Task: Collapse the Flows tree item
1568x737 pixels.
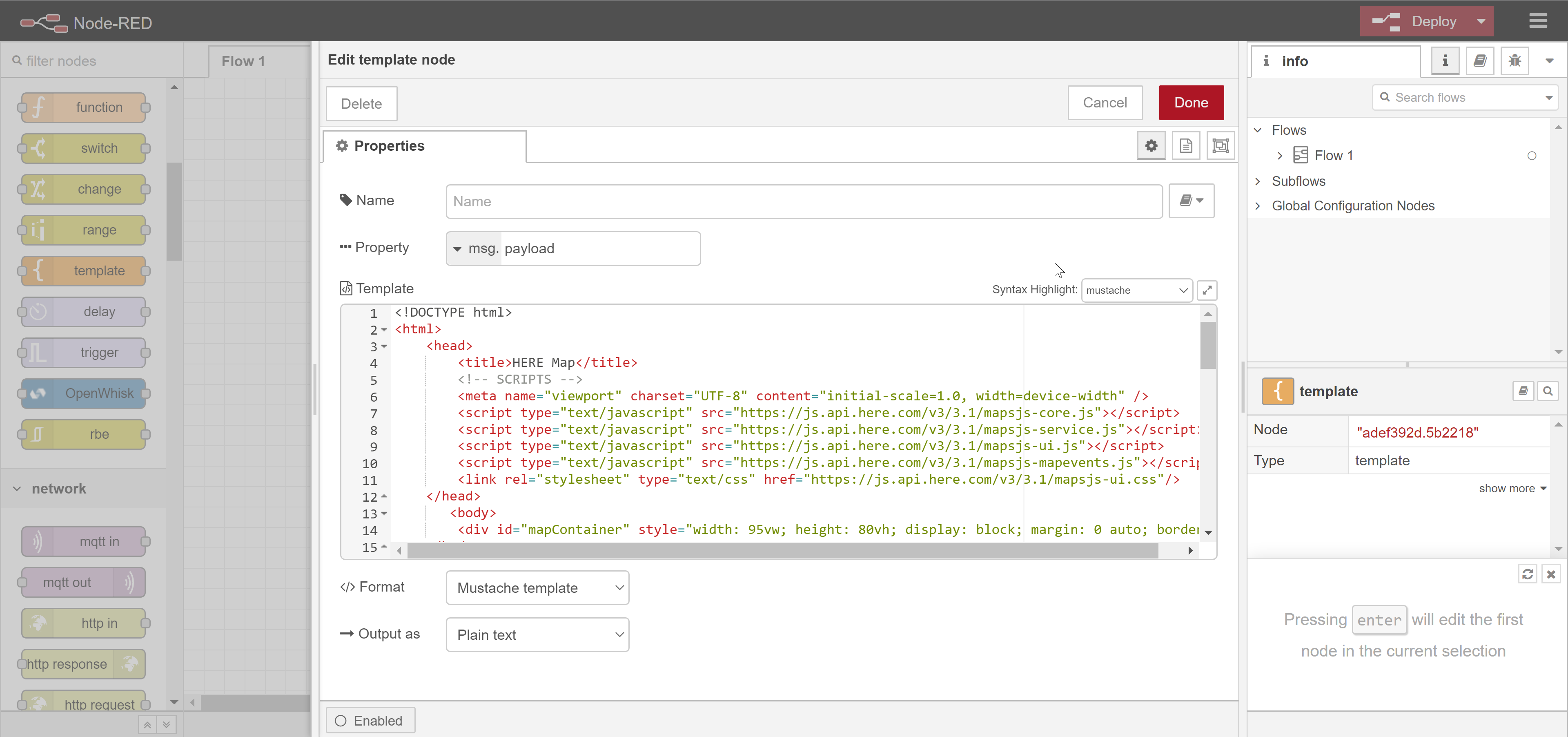Action: coord(1258,130)
